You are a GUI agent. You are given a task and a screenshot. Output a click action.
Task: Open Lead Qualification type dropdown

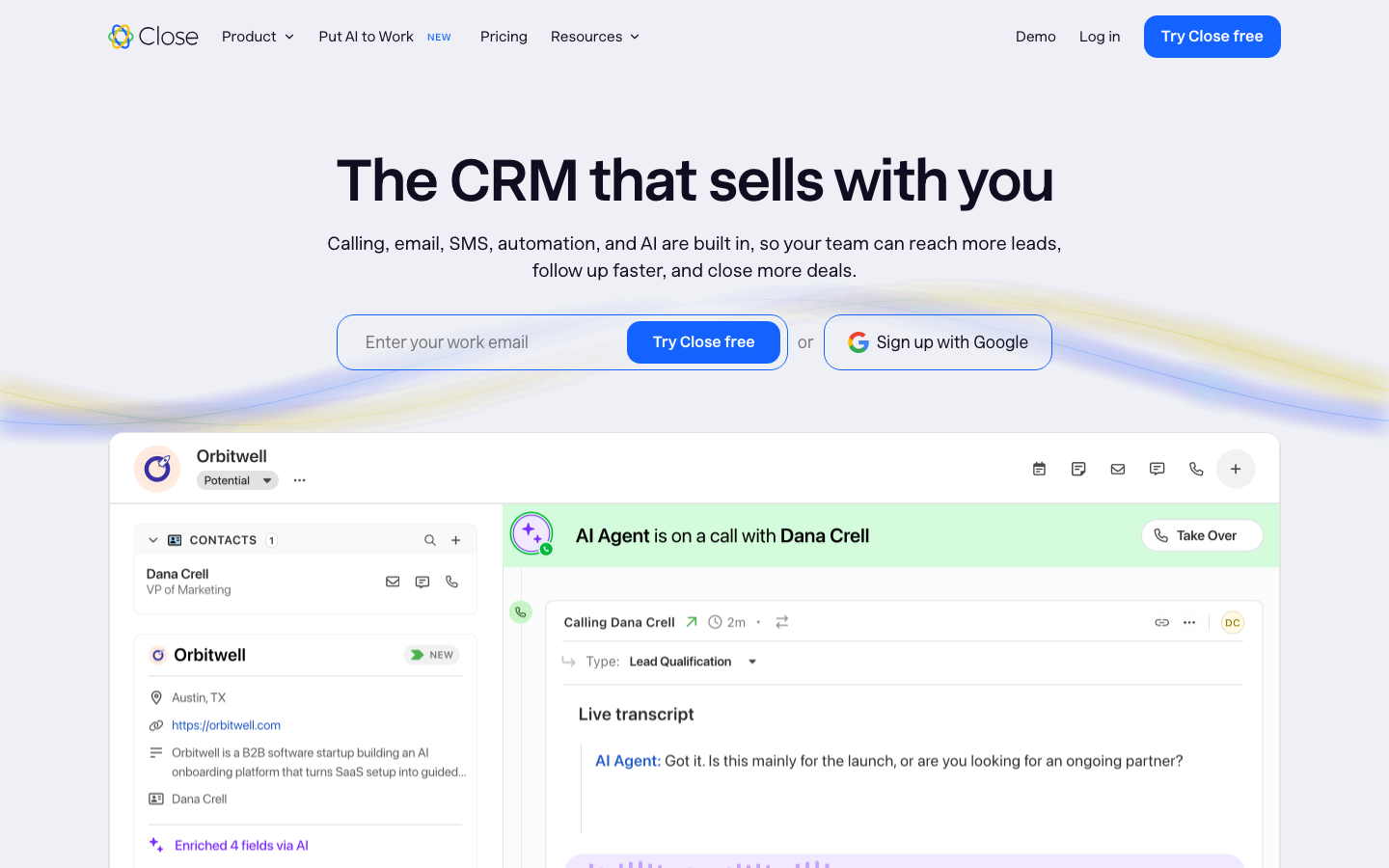click(693, 662)
